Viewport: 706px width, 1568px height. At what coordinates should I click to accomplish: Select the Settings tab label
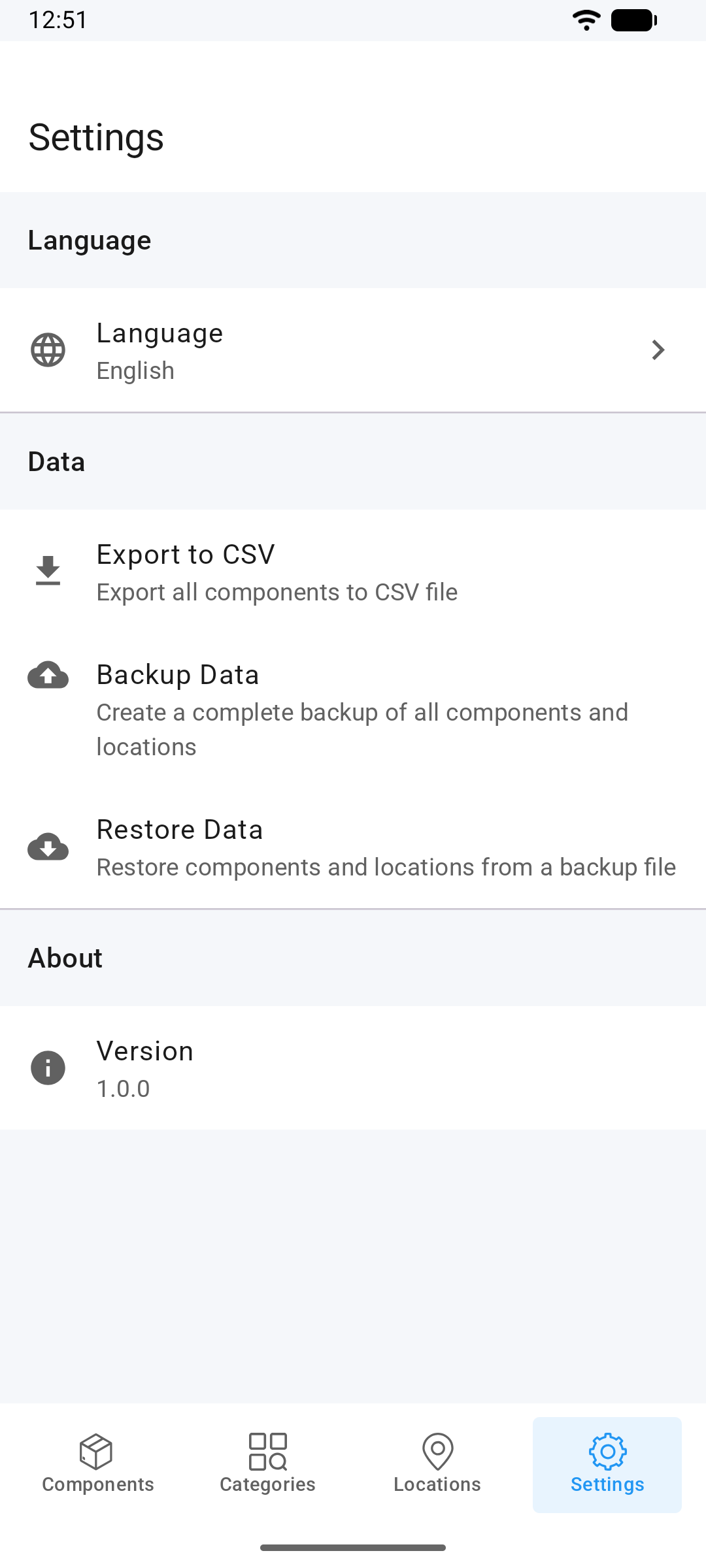[607, 1484]
